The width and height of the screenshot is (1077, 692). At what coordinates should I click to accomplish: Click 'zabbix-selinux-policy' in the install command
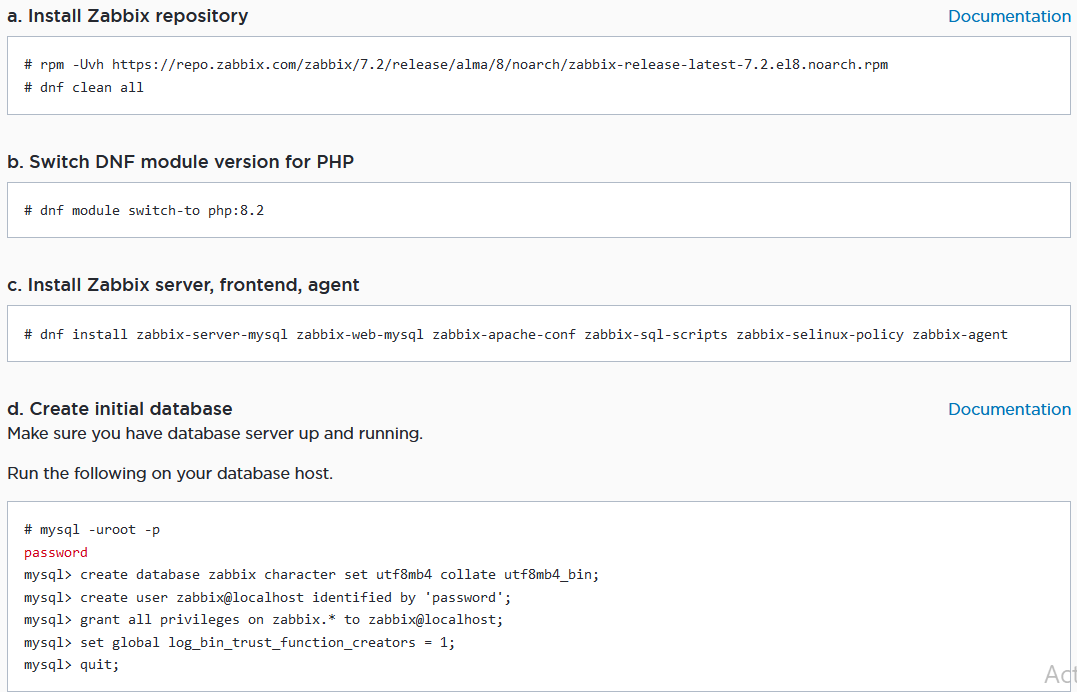pyautogui.click(x=819, y=334)
